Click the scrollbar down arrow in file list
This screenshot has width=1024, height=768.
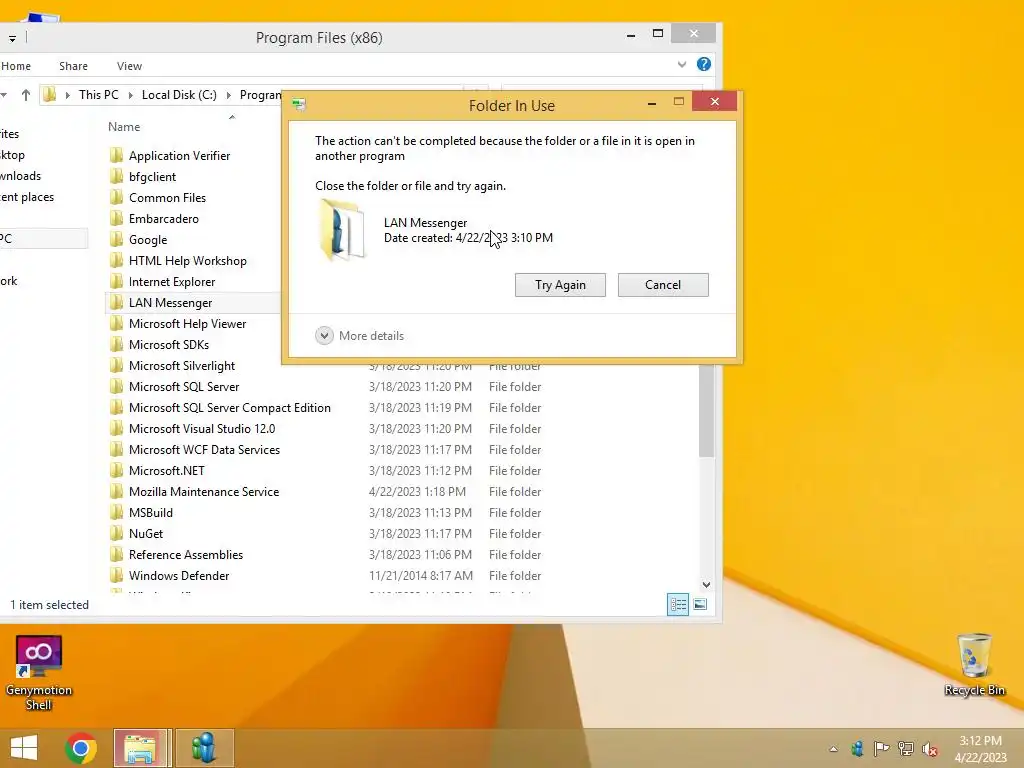[706, 584]
